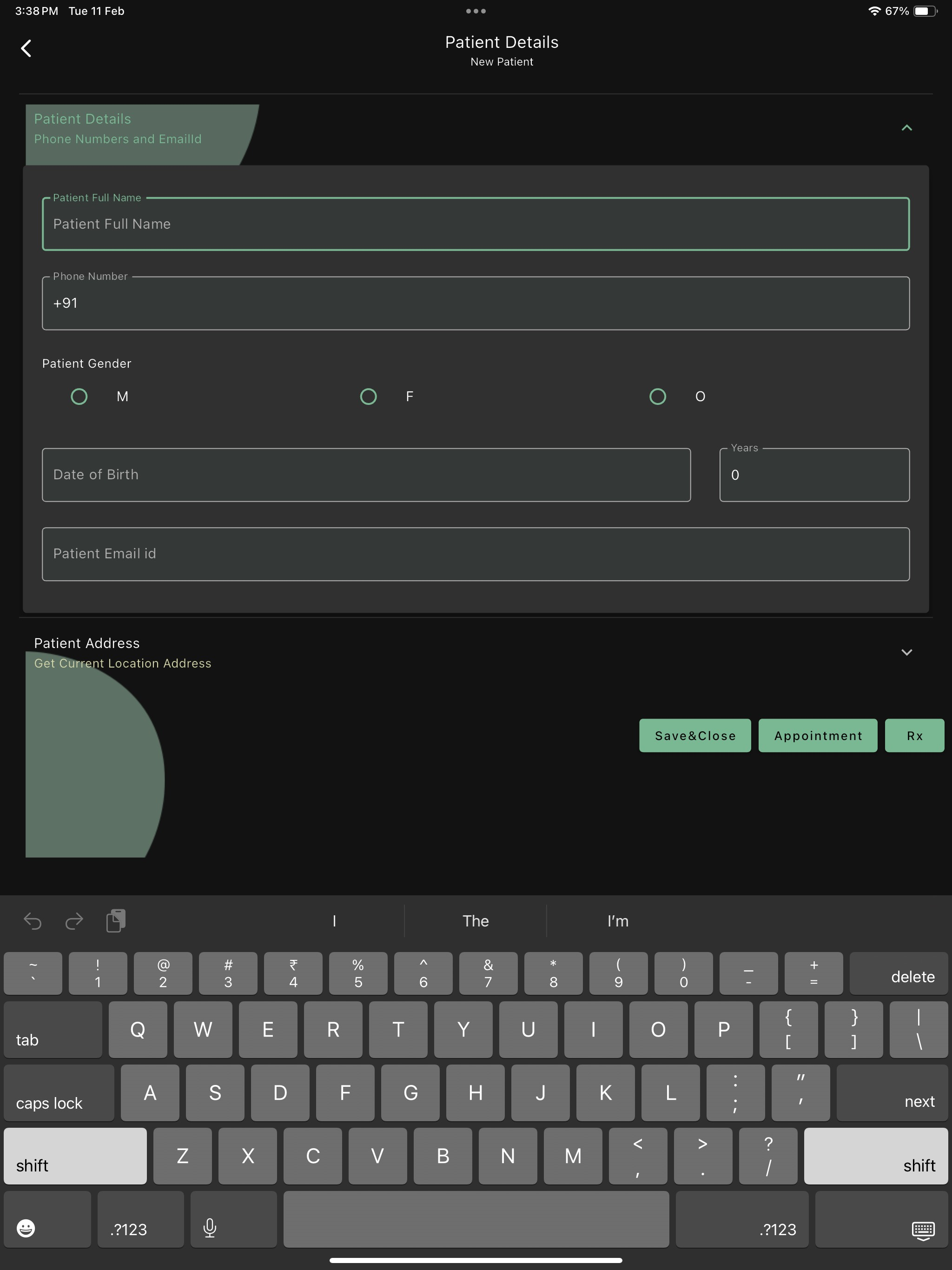Open the emoji keyboard
Screen dimensions: 952x1270
click(47, 1219)
